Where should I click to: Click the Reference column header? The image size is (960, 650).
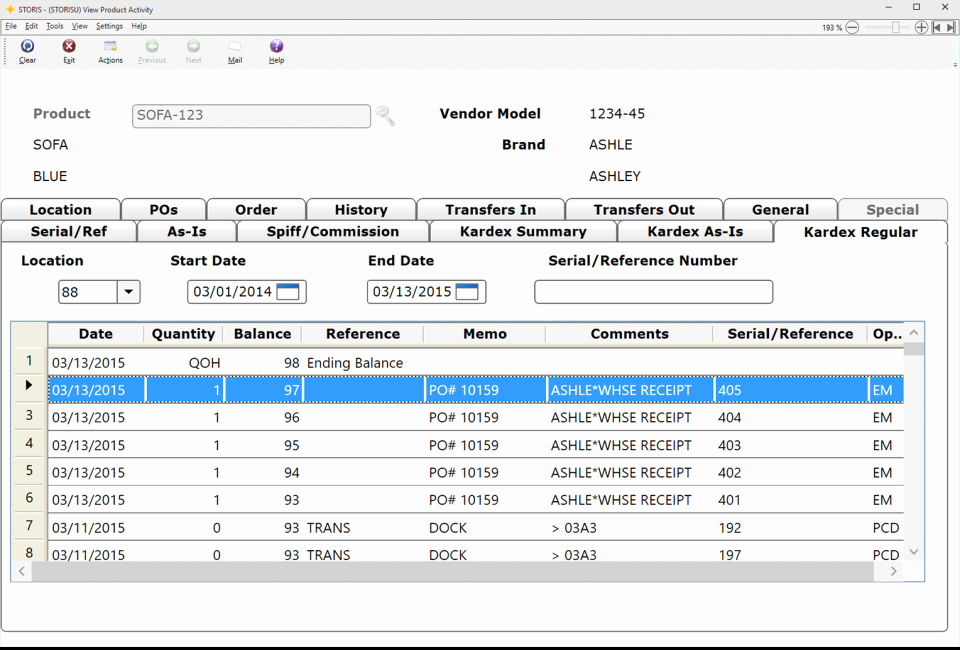(x=362, y=334)
